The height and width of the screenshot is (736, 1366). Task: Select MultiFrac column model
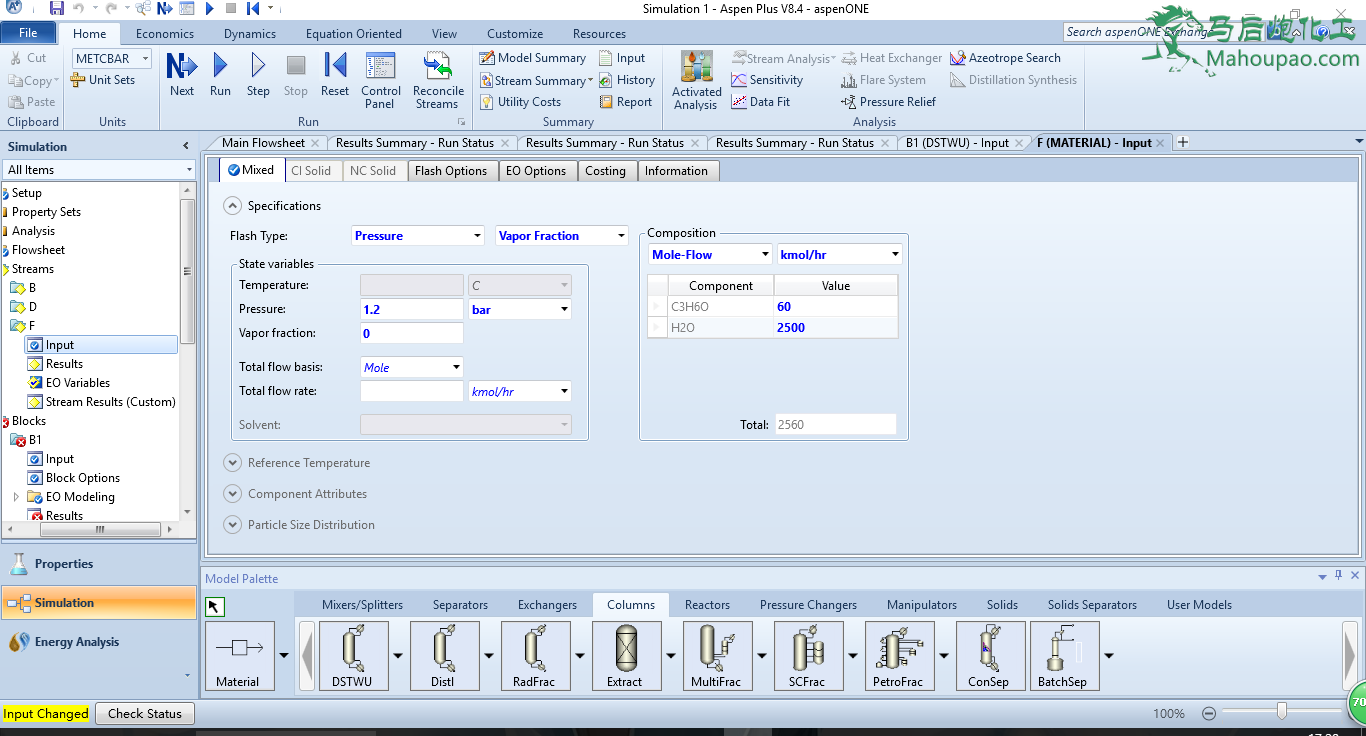(717, 655)
